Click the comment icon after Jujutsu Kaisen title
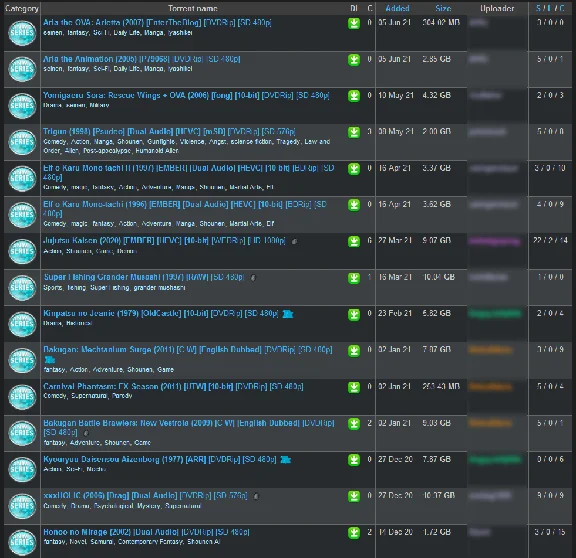Image resolution: width=576 pixels, height=558 pixels. tap(294, 241)
